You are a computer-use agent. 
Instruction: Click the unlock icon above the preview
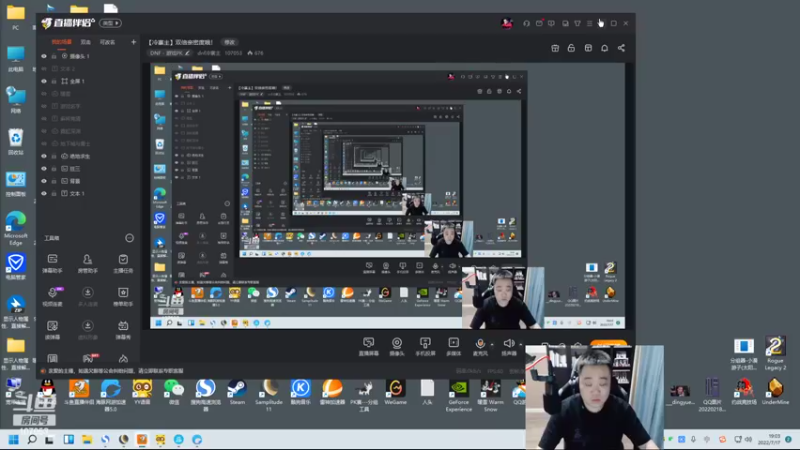tap(571, 48)
